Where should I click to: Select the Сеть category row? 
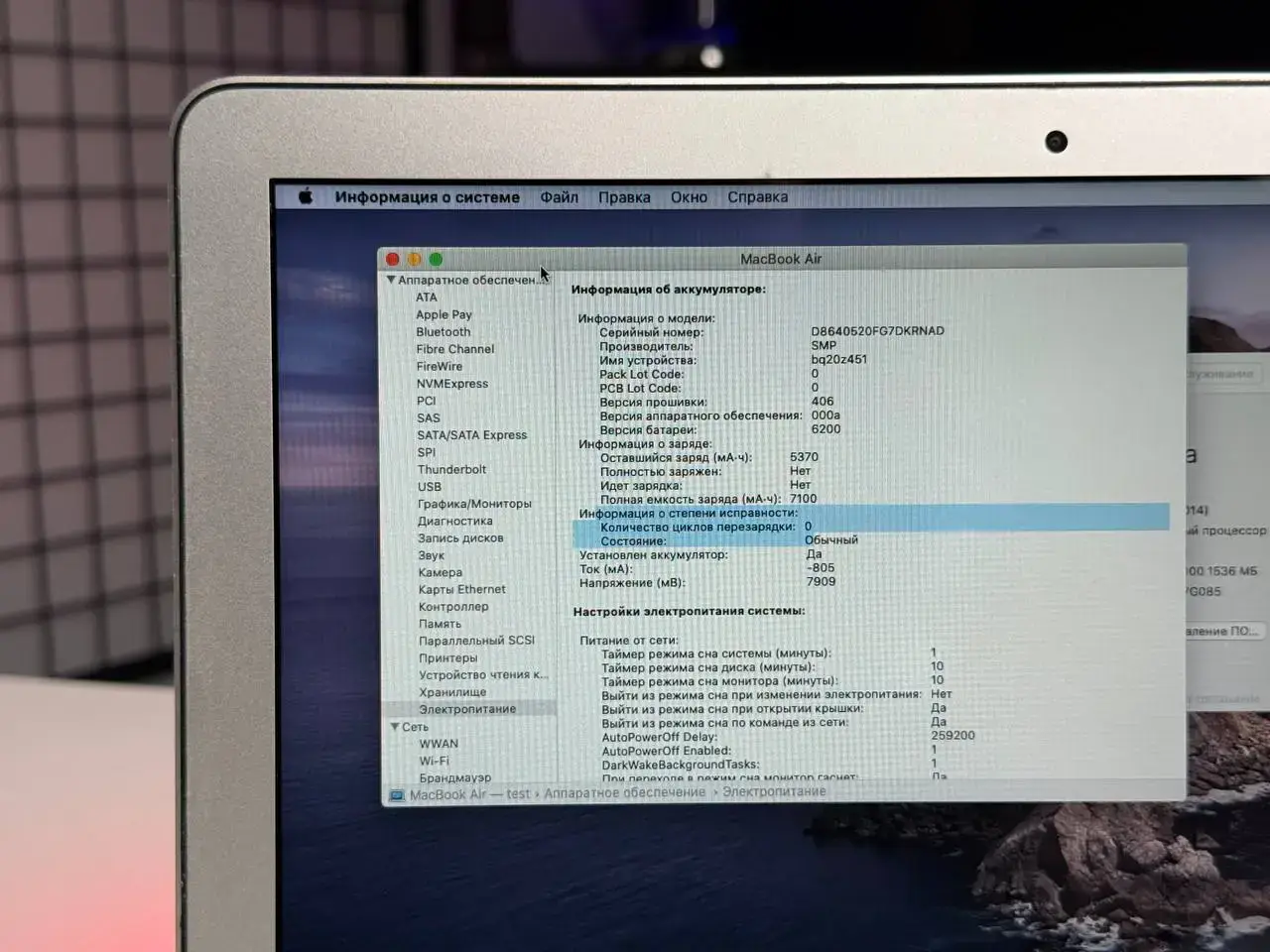(416, 727)
